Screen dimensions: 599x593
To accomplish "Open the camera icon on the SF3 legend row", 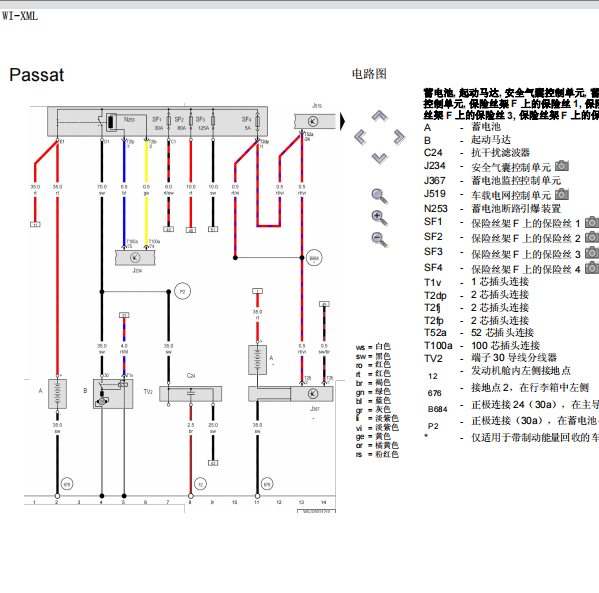I will click(x=592, y=253).
